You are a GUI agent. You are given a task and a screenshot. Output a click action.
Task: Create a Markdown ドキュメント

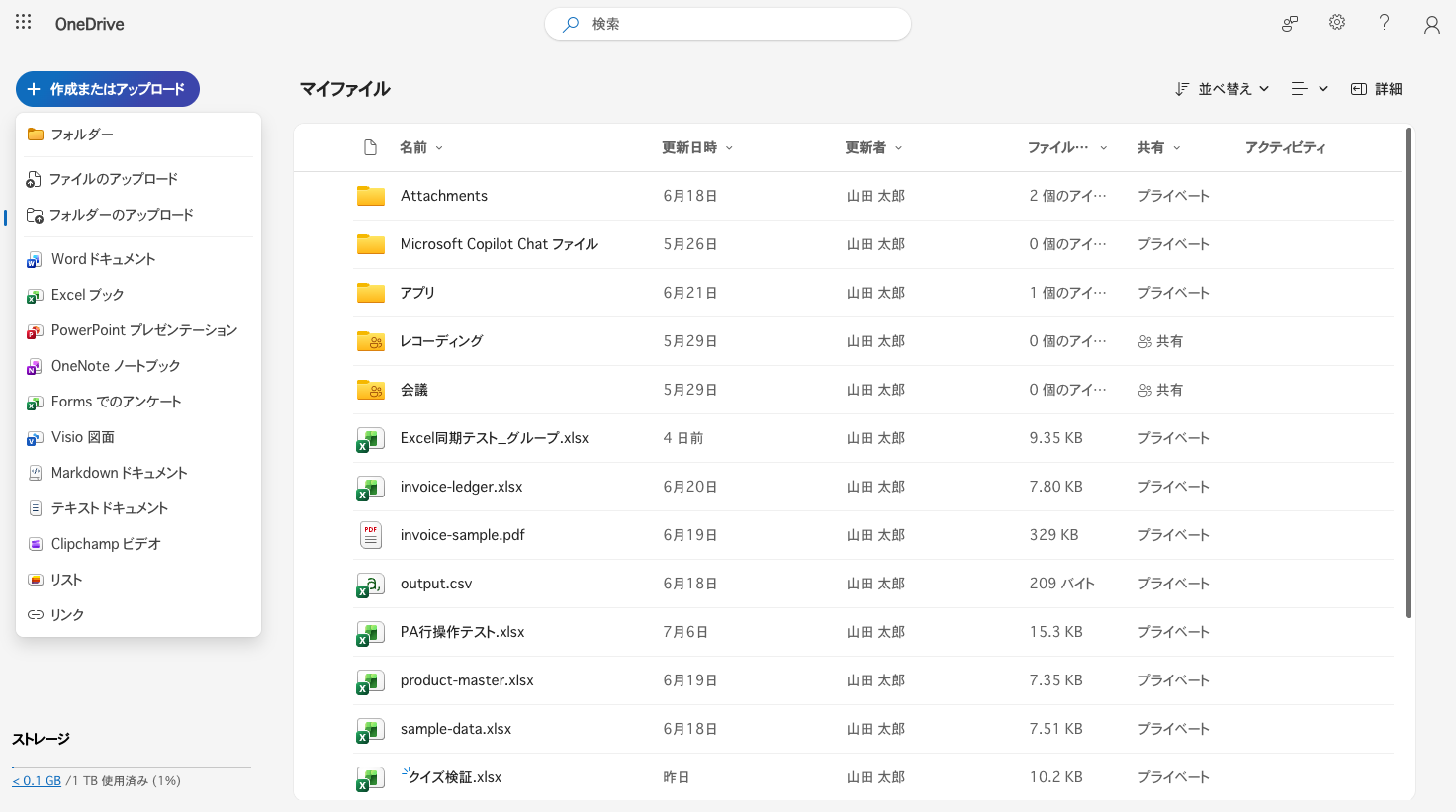coord(138,473)
